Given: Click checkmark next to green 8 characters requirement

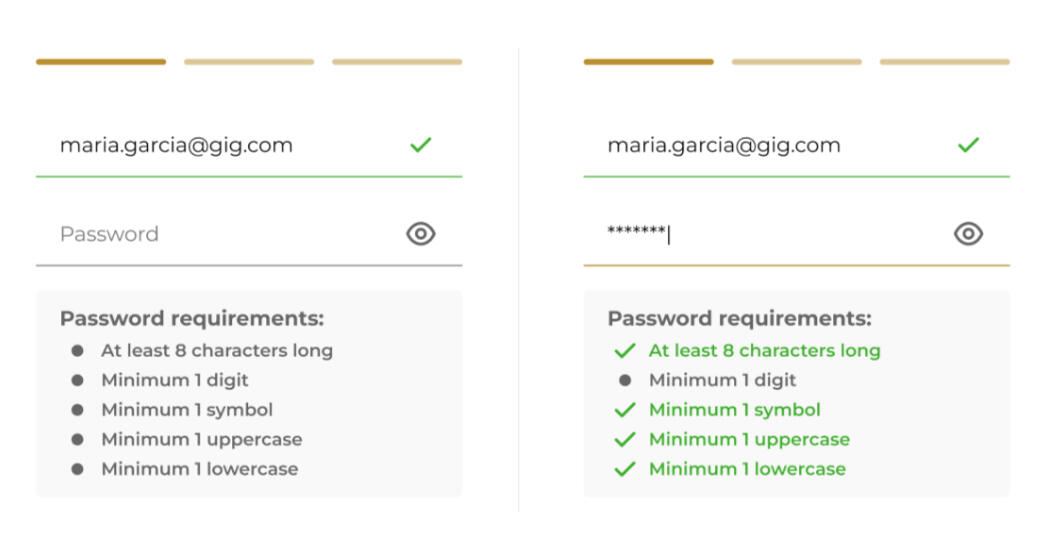Looking at the screenshot, I should [625, 351].
